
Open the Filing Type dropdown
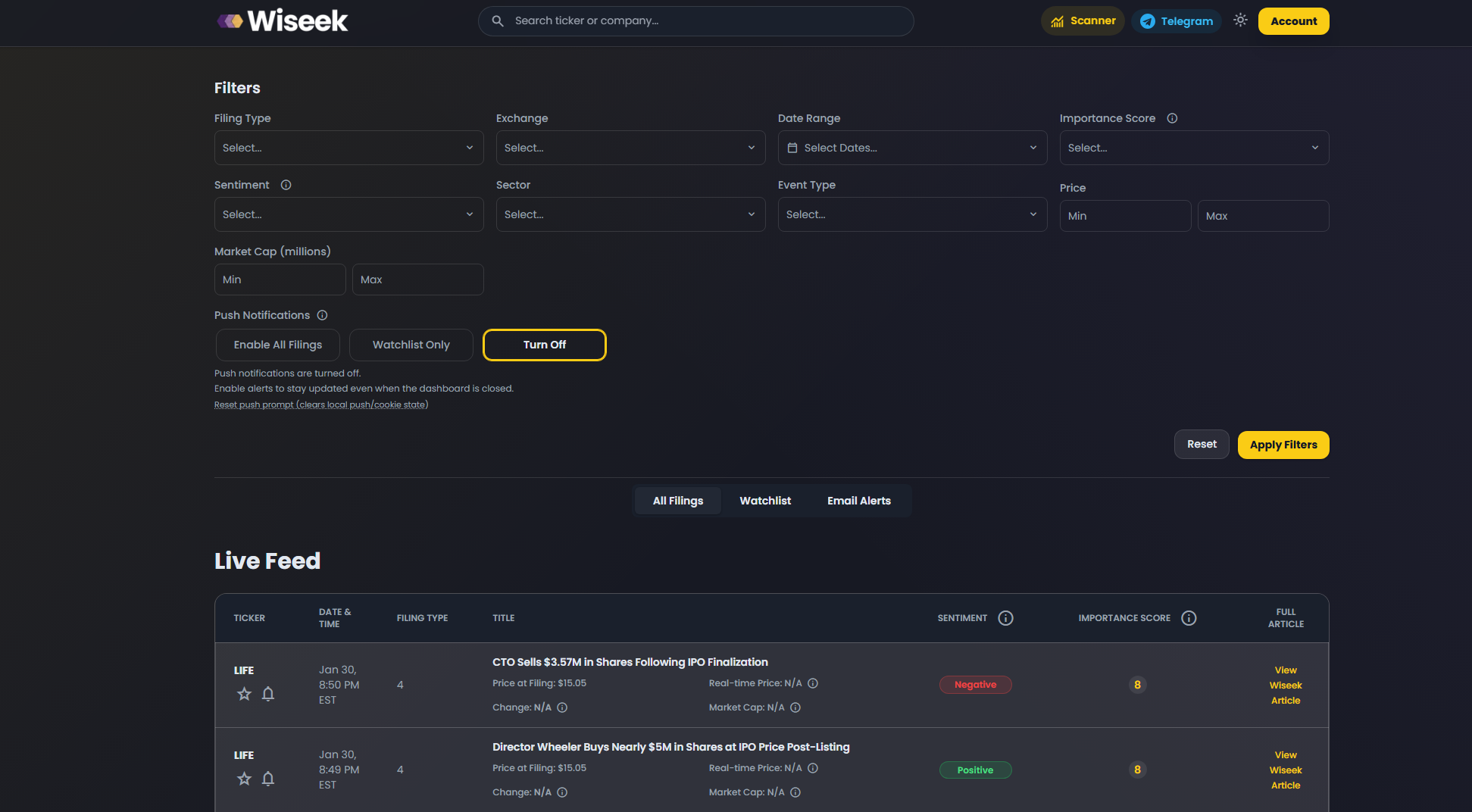coord(348,148)
